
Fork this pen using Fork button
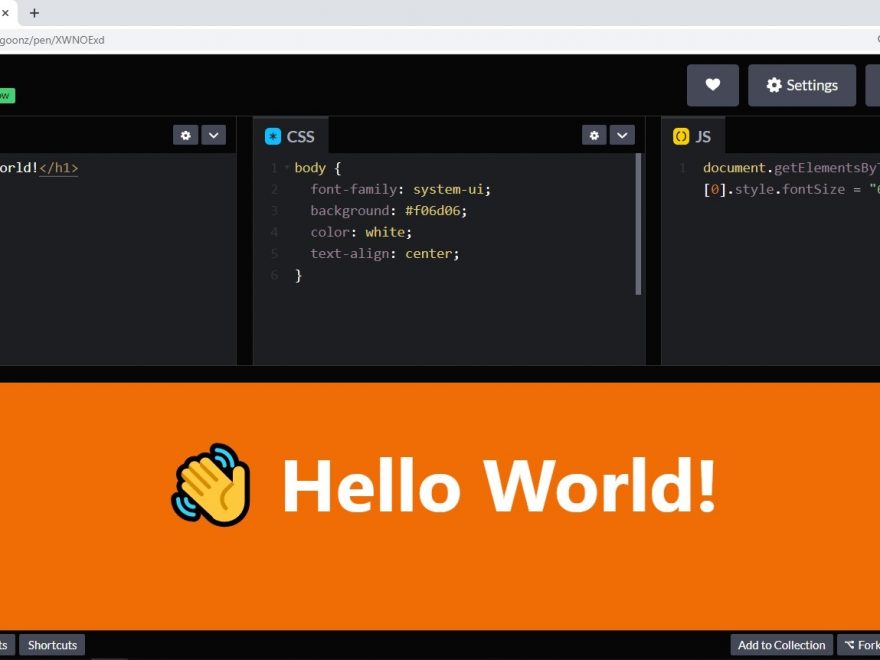pyautogui.click(x=860, y=645)
